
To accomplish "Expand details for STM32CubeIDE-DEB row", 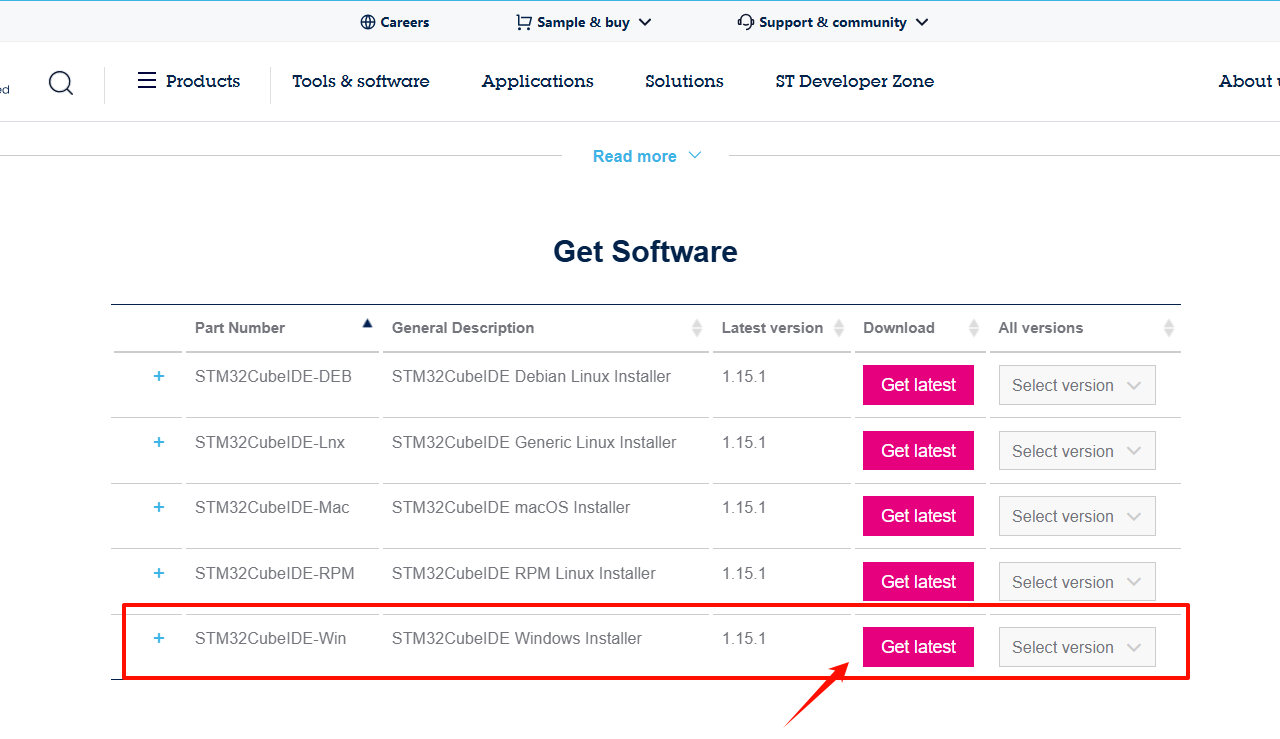I will [159, 376].
